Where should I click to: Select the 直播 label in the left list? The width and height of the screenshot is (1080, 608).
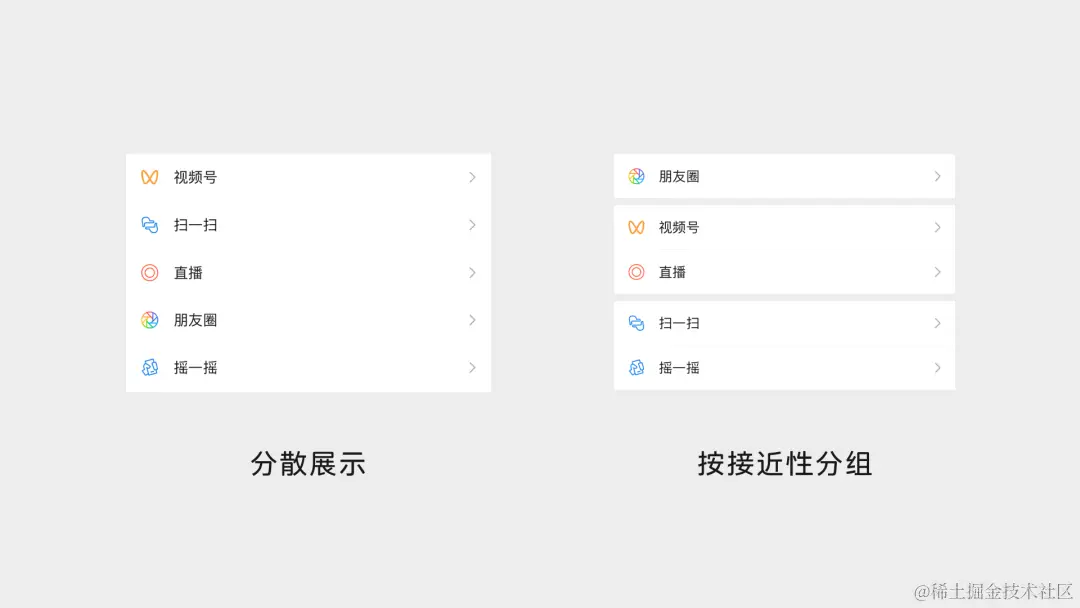[x=188, y=273]
